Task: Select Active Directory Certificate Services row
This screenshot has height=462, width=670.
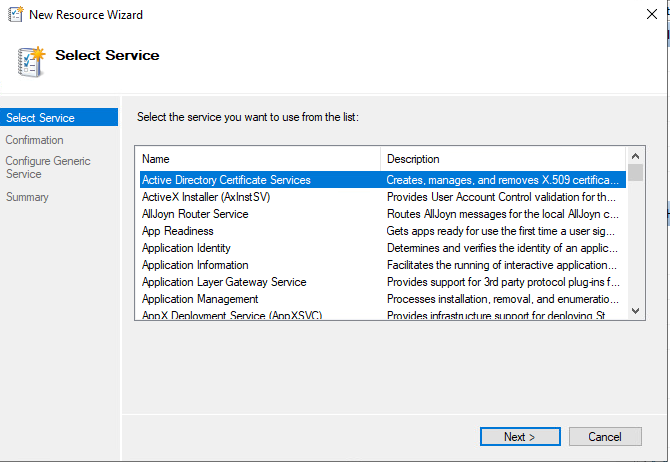Action: pyautogui.click(x=383, y=180)
